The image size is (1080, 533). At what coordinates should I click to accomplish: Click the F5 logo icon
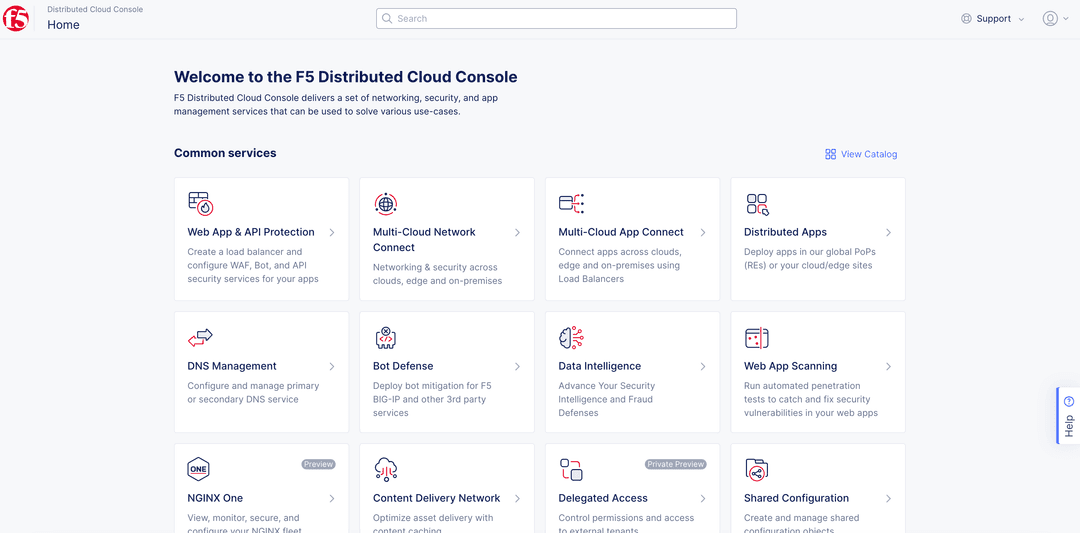tap(16, 19)
